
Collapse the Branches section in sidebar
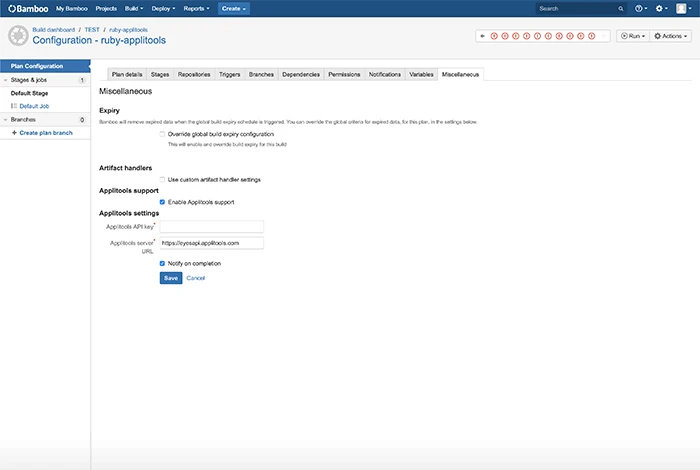(6, 120)
